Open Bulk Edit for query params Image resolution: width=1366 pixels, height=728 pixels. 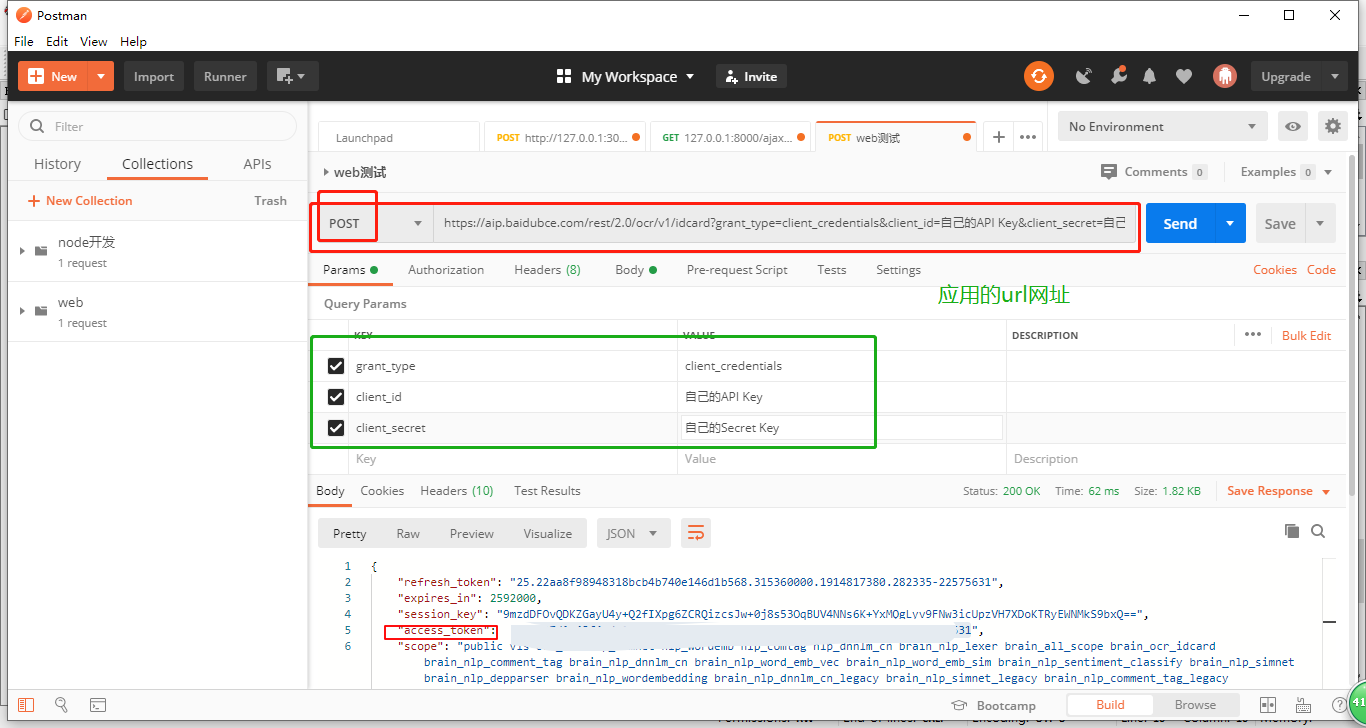pos(1307,335)
